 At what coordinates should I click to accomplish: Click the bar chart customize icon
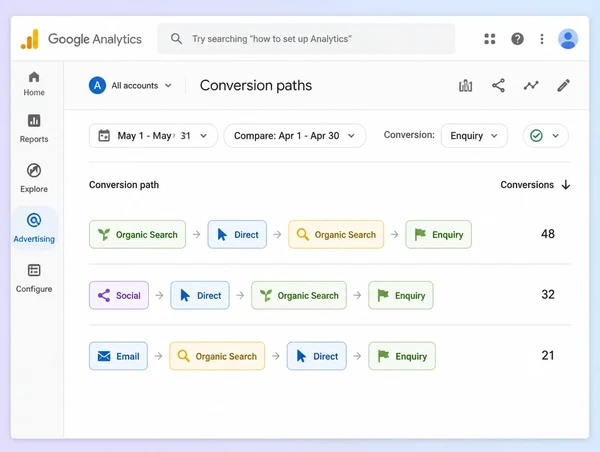click(465, 85)
